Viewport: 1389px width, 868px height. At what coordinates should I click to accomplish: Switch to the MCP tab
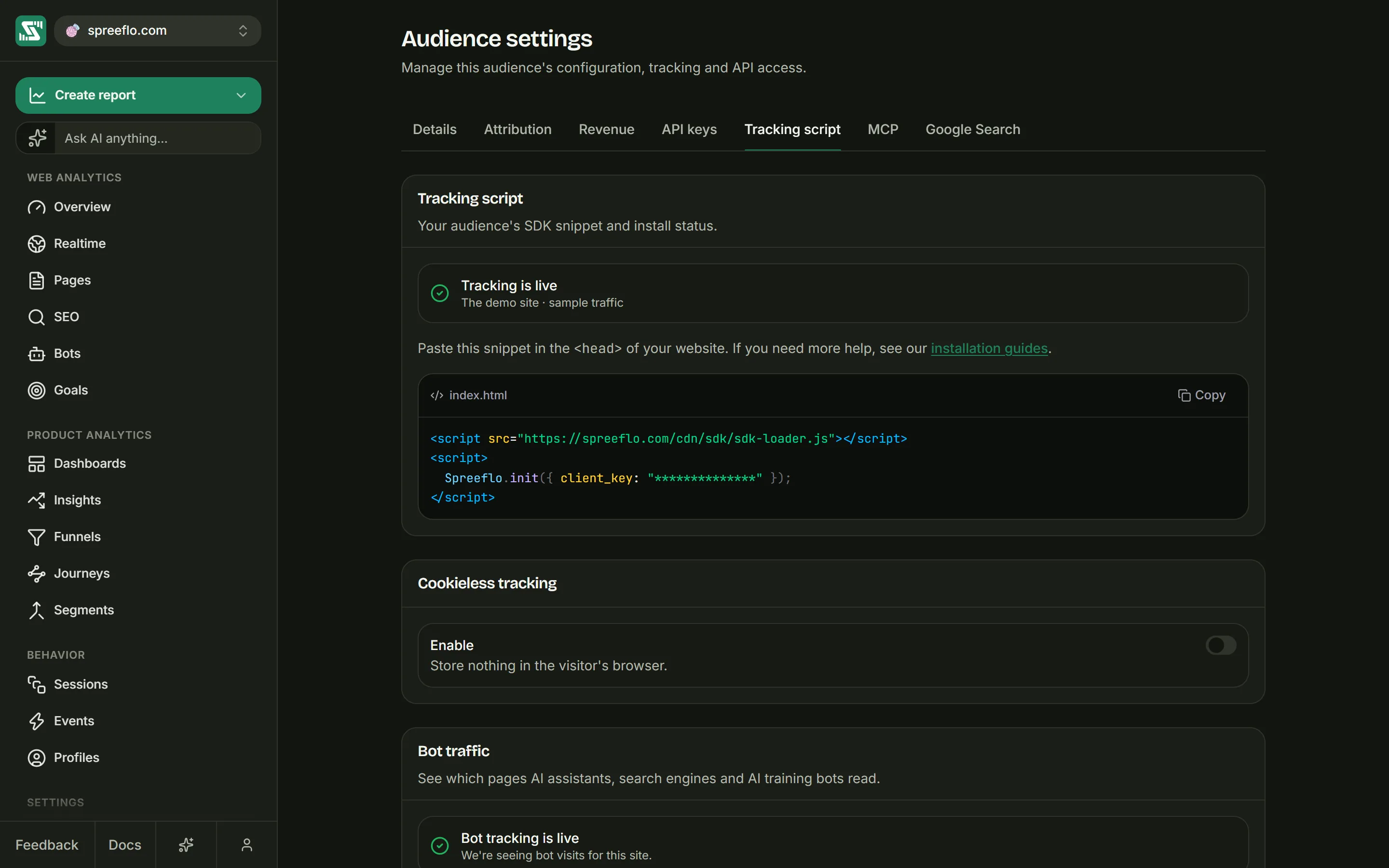883,129
